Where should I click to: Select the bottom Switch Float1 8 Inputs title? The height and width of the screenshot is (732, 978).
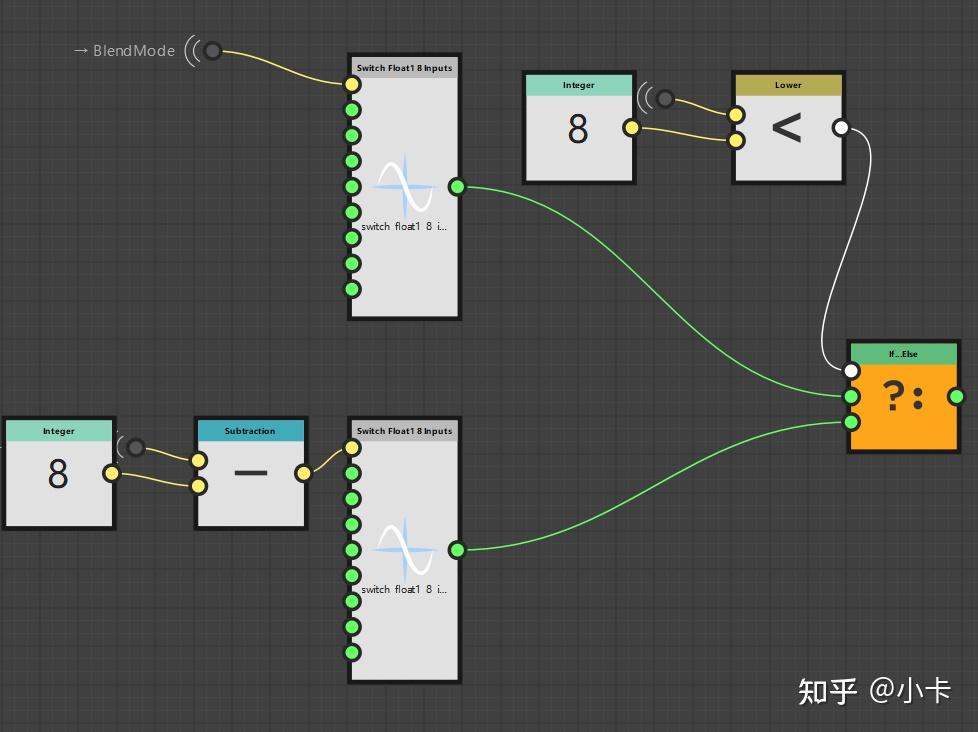(x=404, y=431)
